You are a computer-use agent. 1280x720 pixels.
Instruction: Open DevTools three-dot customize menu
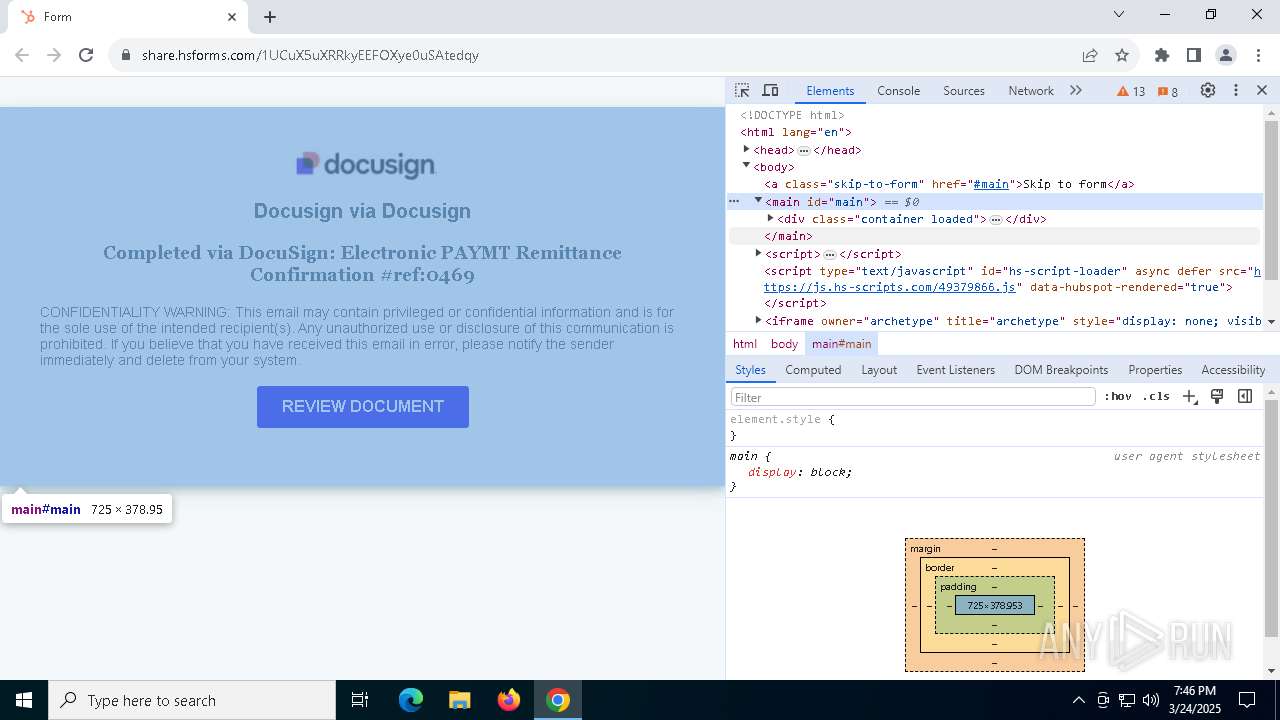[1236, 90]
